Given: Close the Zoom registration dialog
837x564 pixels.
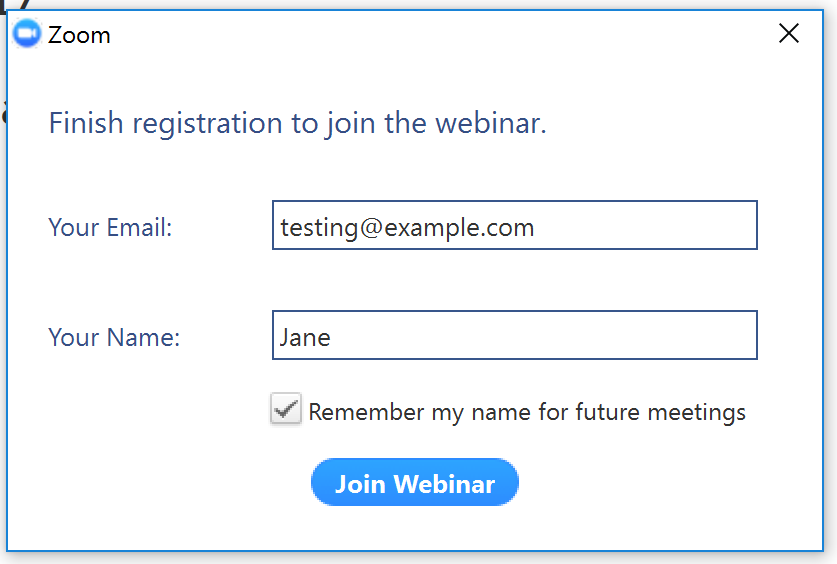Looking at the screenshot, I should [789, 34].
